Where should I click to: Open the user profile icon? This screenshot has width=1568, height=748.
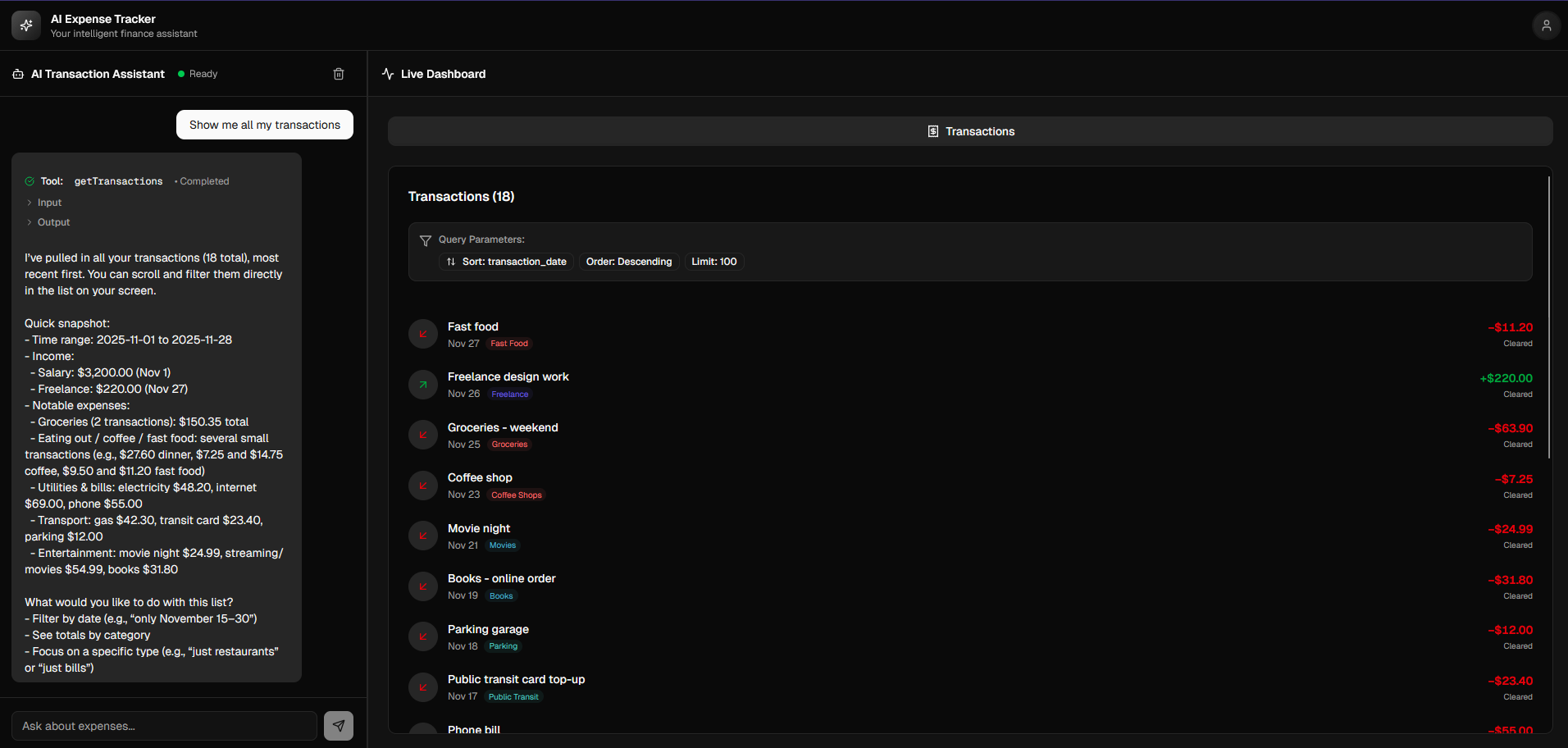tap(1546, 25)
